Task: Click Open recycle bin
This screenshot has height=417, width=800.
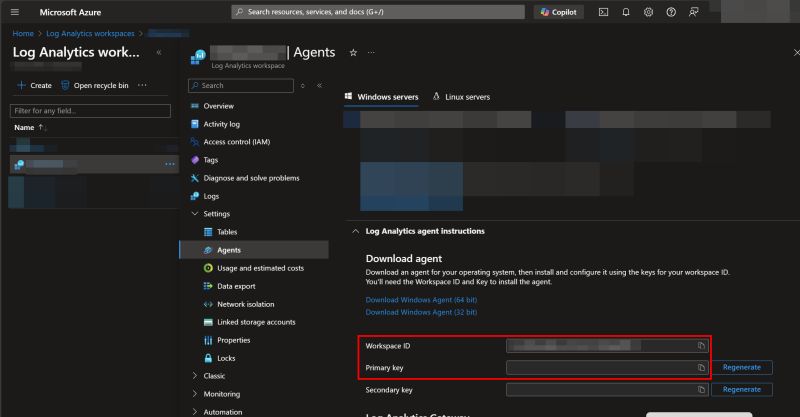Action: (95, 85)
